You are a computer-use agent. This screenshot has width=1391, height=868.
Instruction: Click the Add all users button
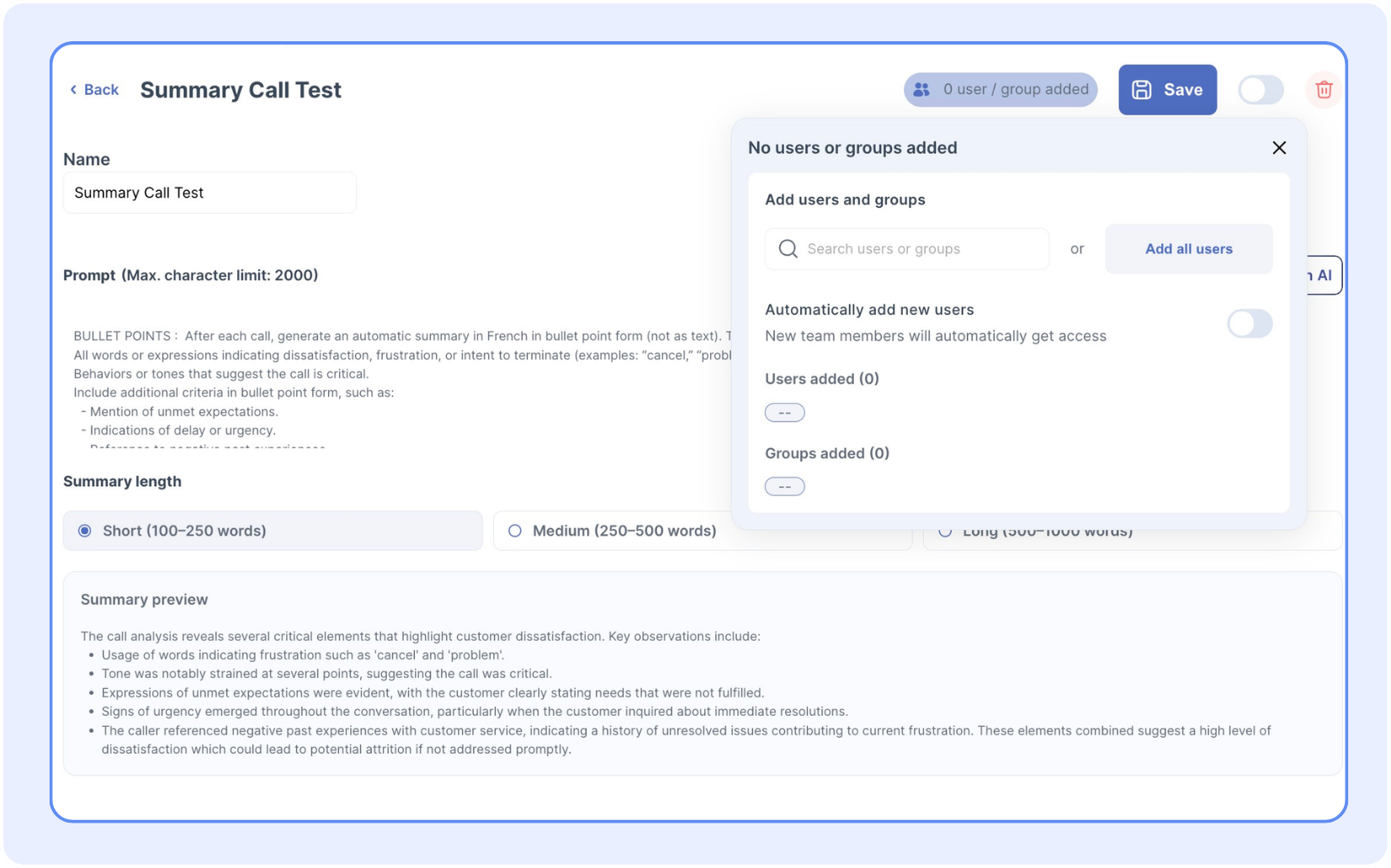[1187, 249]
